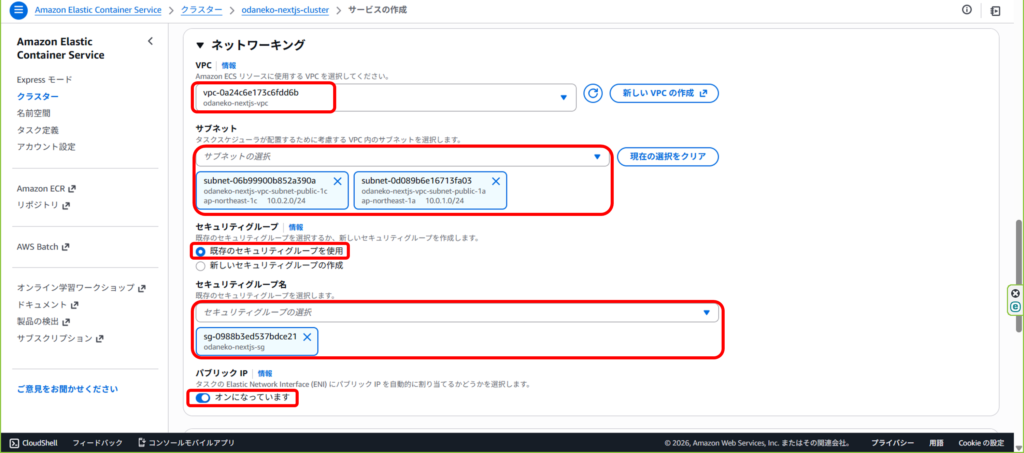This screenshot has width=1024, height=453.
Task: Go to 名前空間 in the sidebar
Action: click(x=33, y=113)
